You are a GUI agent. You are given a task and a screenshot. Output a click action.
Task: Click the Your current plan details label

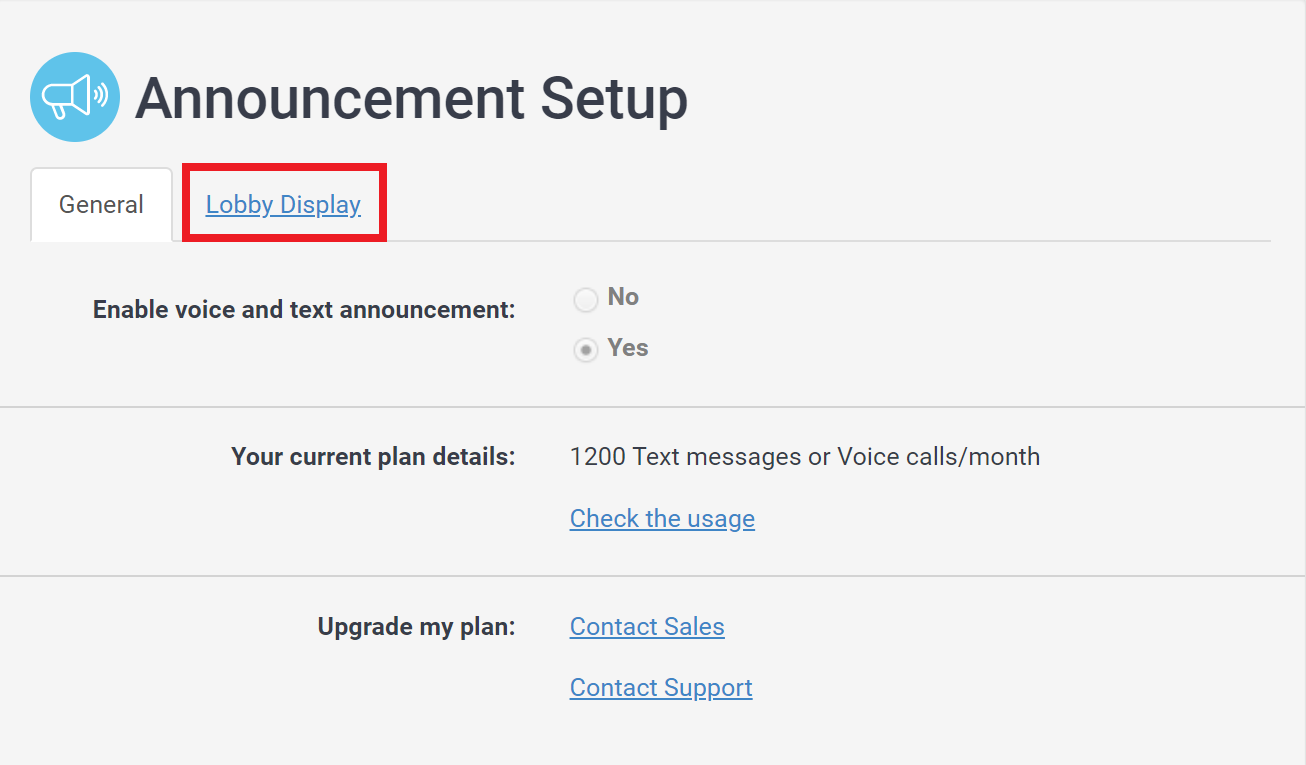[373, 457]
